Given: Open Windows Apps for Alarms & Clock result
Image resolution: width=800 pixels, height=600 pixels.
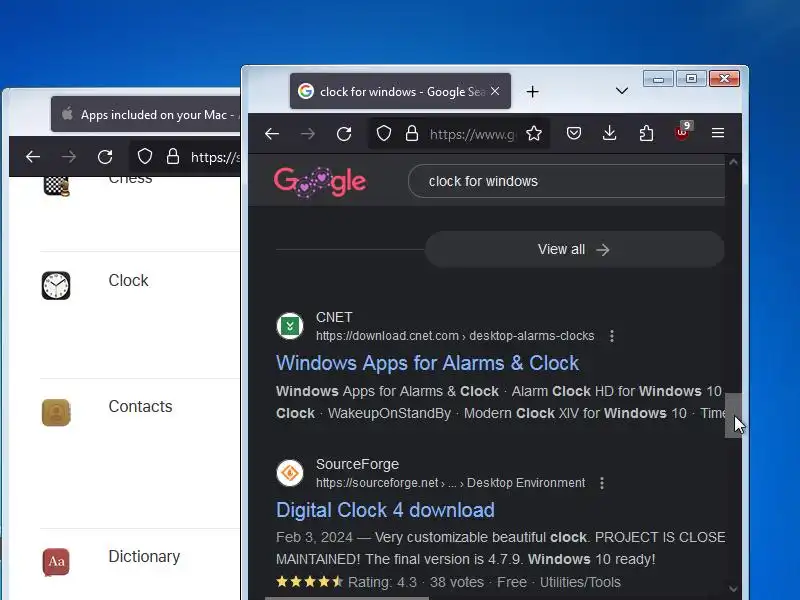Looking at the screenshot, I should pyautogui.click(x=428, y=363).
